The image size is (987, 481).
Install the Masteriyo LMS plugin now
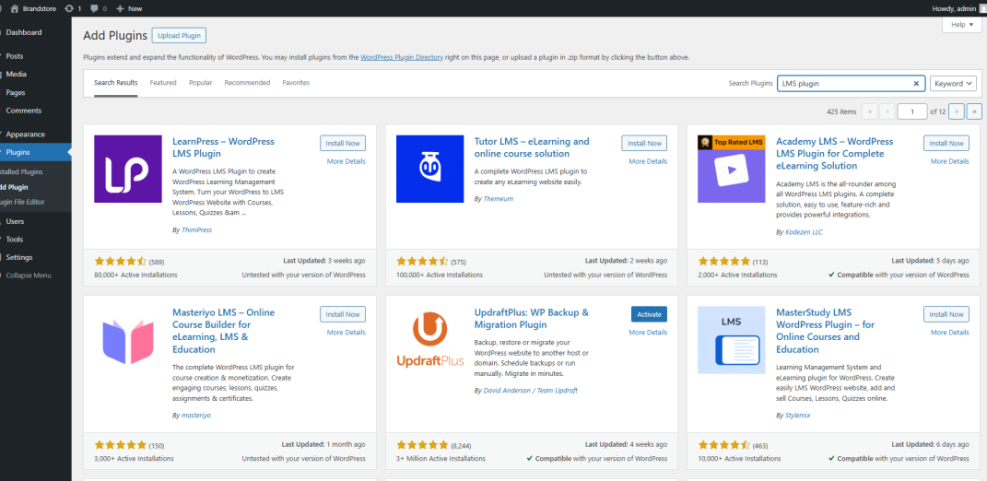(x=342, y=314)
